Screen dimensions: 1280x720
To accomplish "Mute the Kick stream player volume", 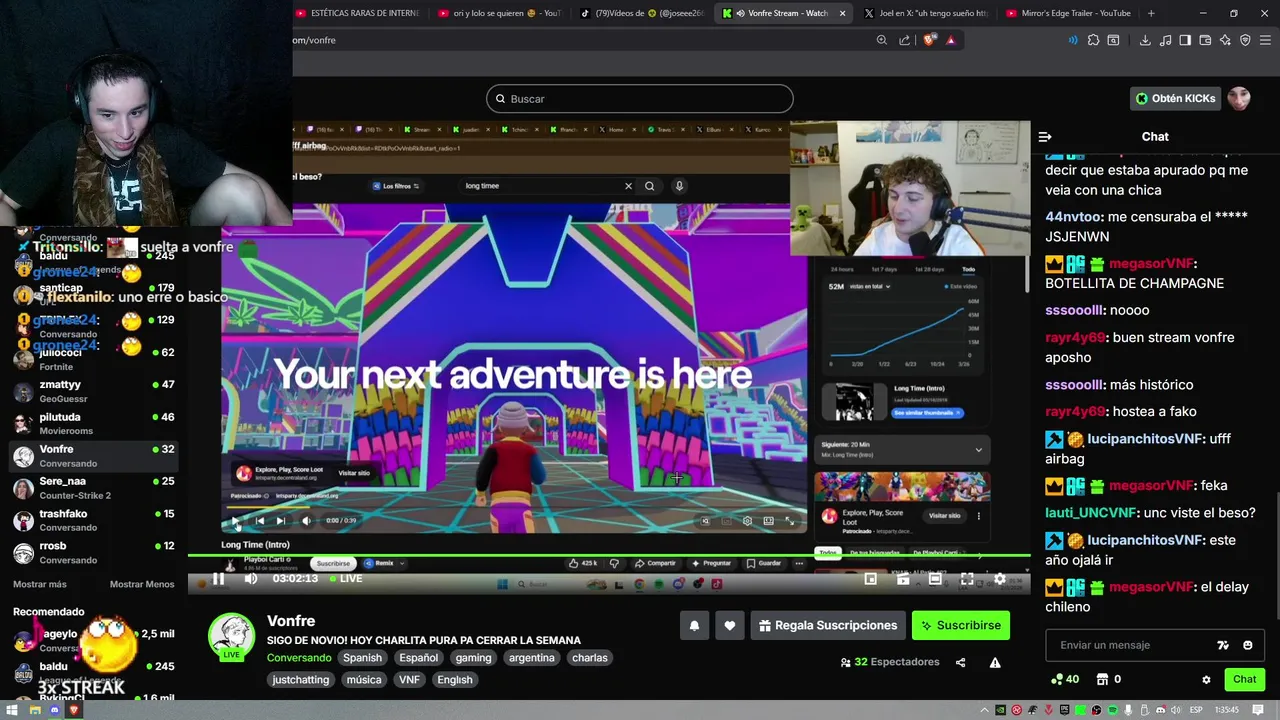I will click(x=251, y=579).
